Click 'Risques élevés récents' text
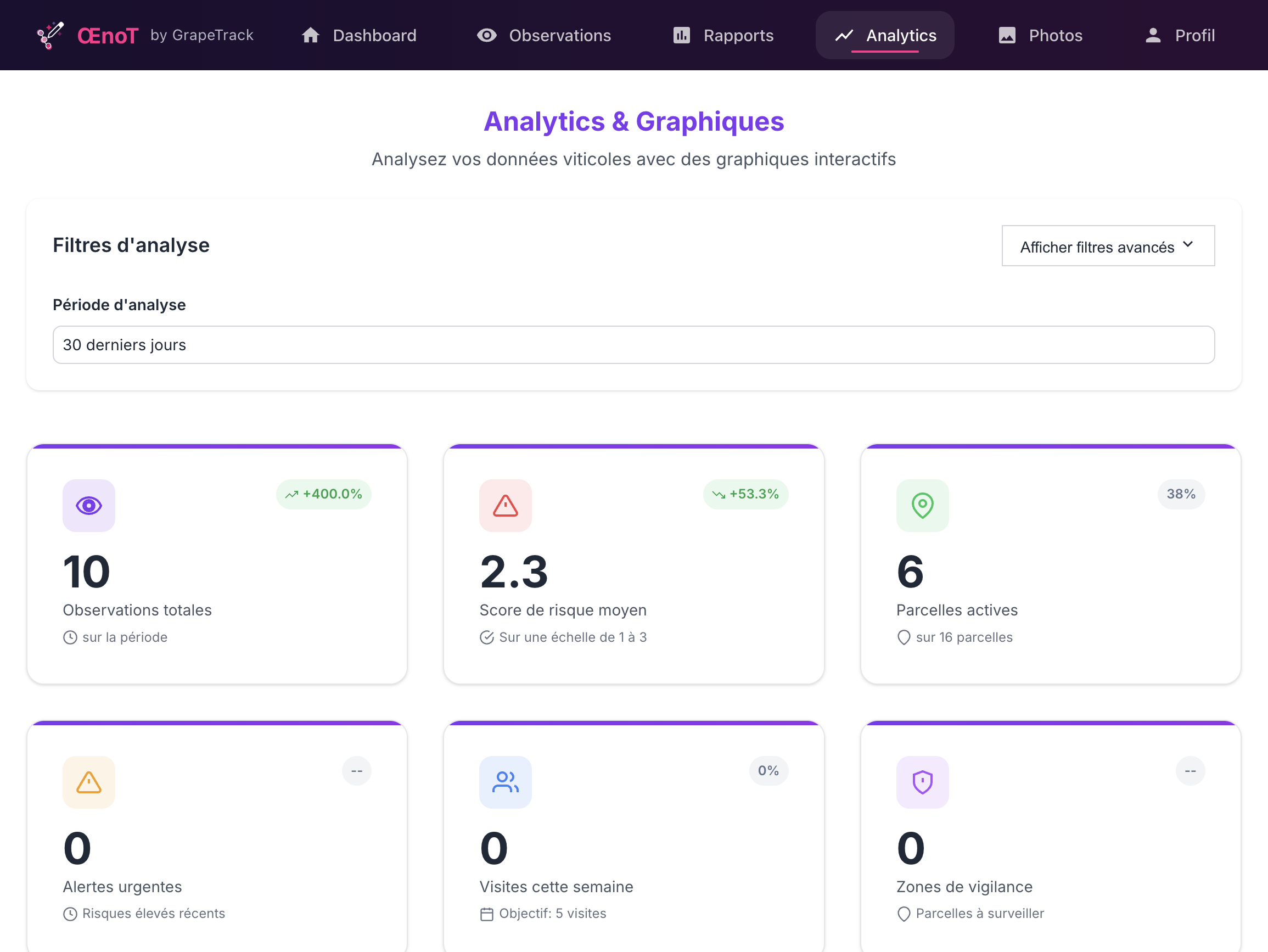This screenshot has height=952, width=1268. coord(154,914)
